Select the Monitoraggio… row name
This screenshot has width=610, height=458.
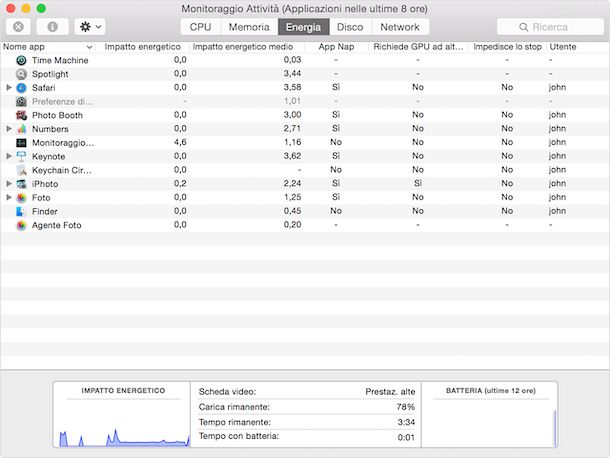click(63, 143)
